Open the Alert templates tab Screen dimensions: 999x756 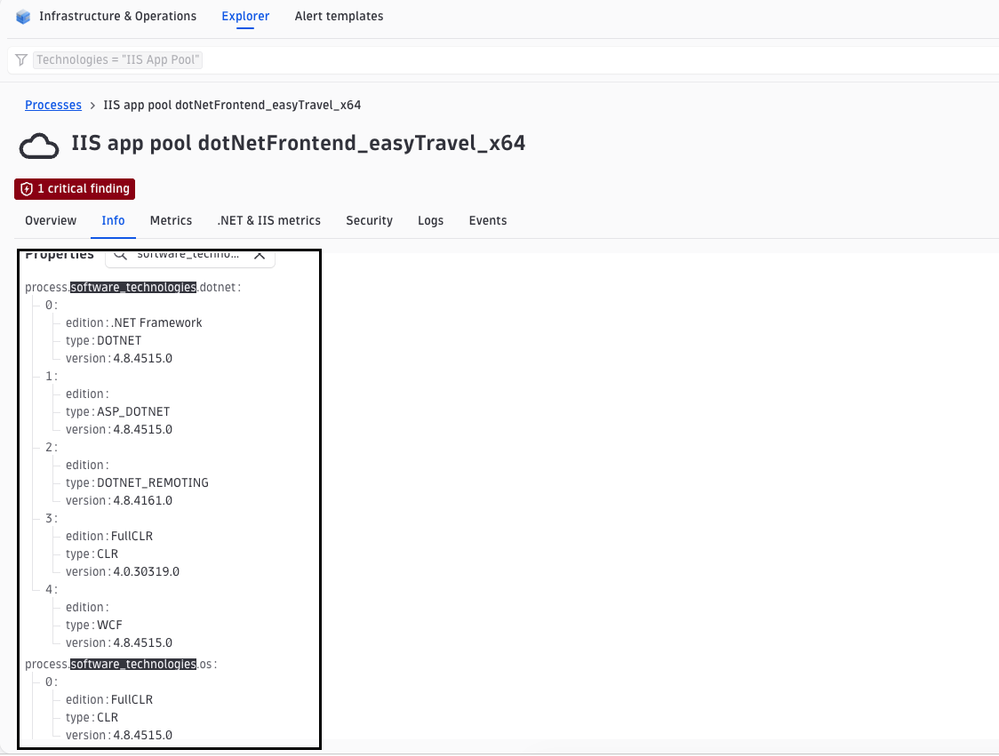339,17
